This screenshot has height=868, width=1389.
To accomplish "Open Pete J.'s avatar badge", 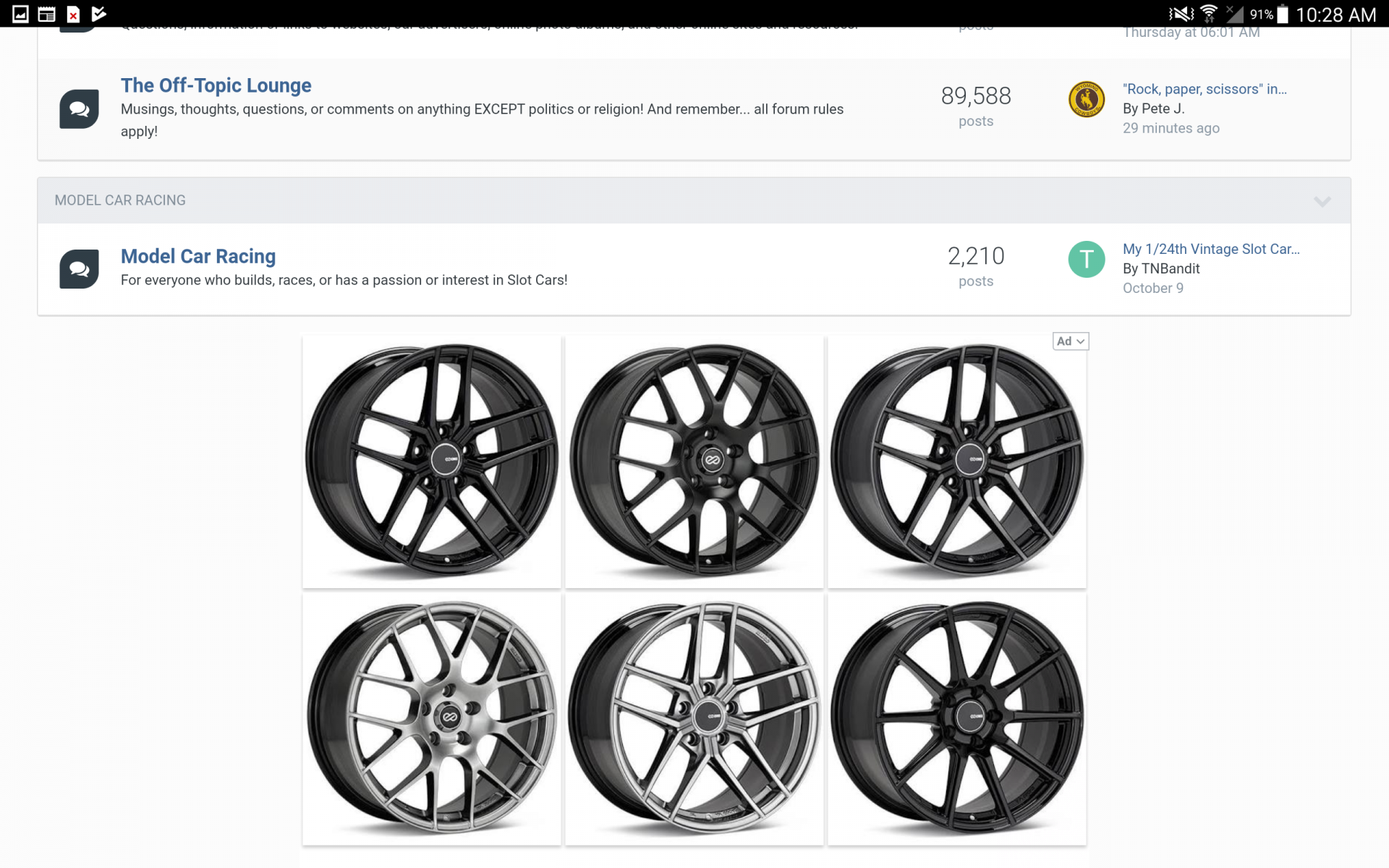I will [1086, 99].
